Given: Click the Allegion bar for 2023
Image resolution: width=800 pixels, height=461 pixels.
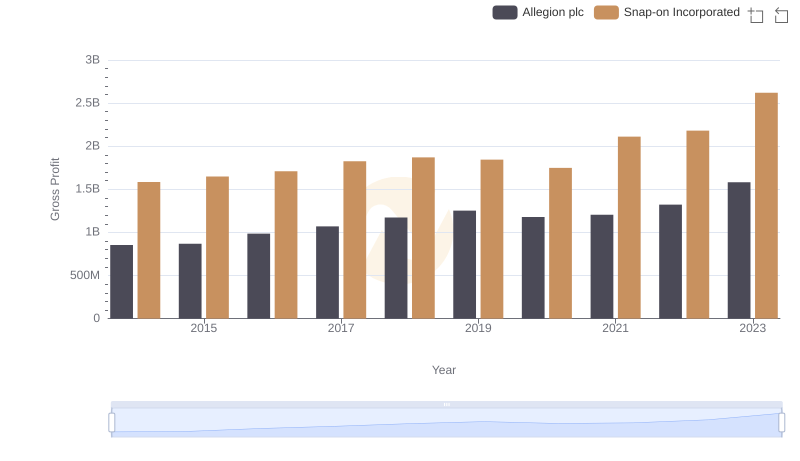Looking at the screenshot, I should [739, 250].
